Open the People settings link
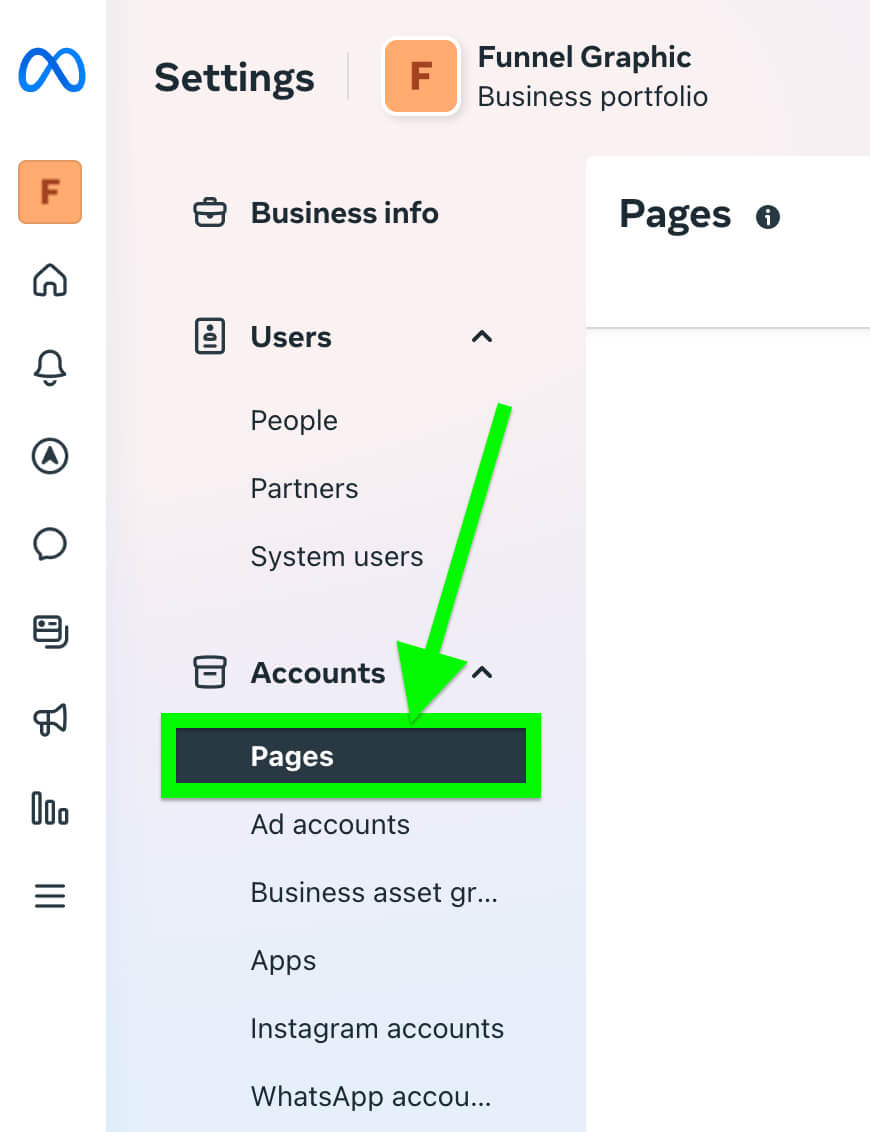The height and width of the screenshot is (1132, 870). coord(293,420)
